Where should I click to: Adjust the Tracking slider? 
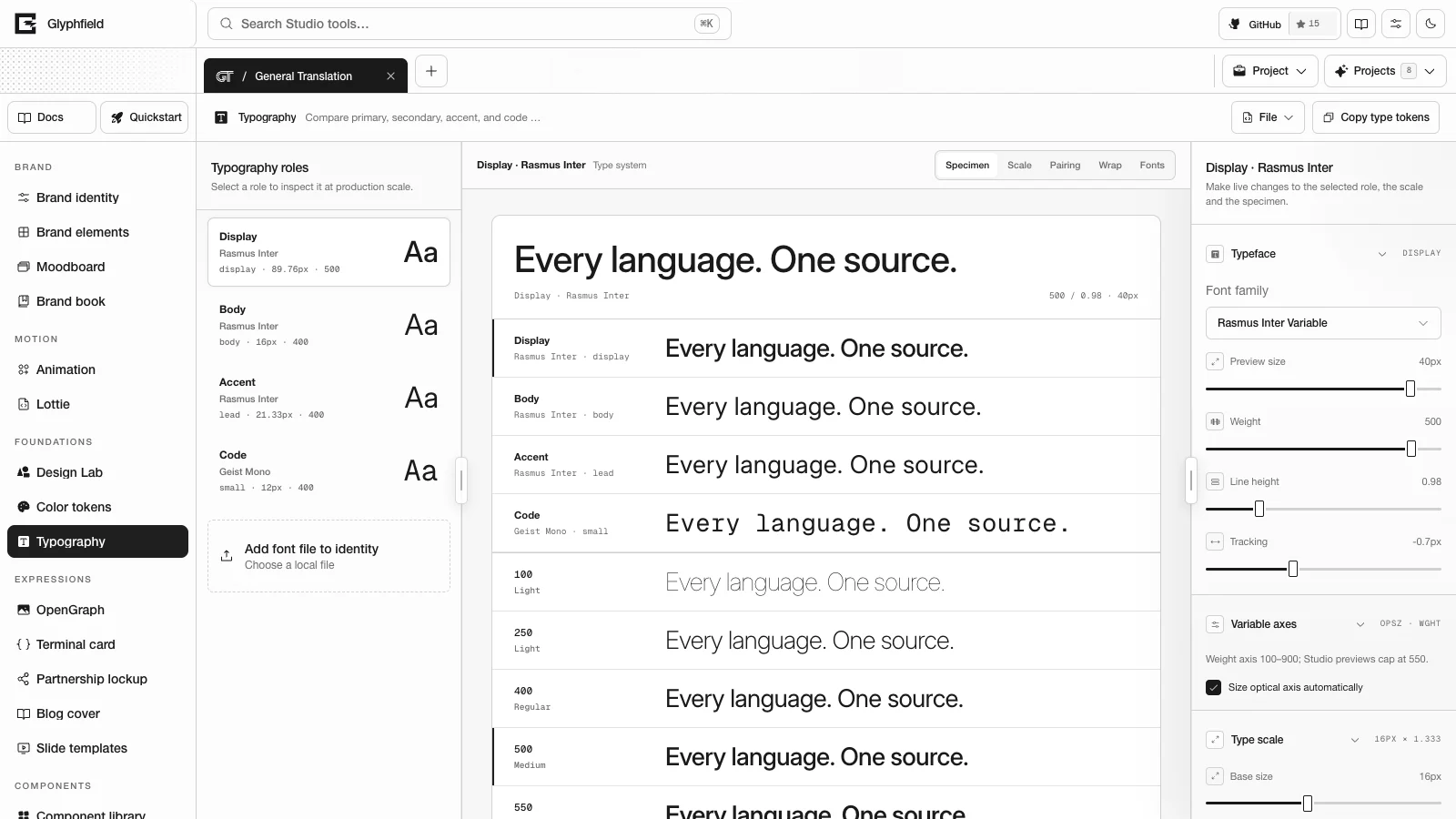pyautogui.click(x=1323, y=569)
